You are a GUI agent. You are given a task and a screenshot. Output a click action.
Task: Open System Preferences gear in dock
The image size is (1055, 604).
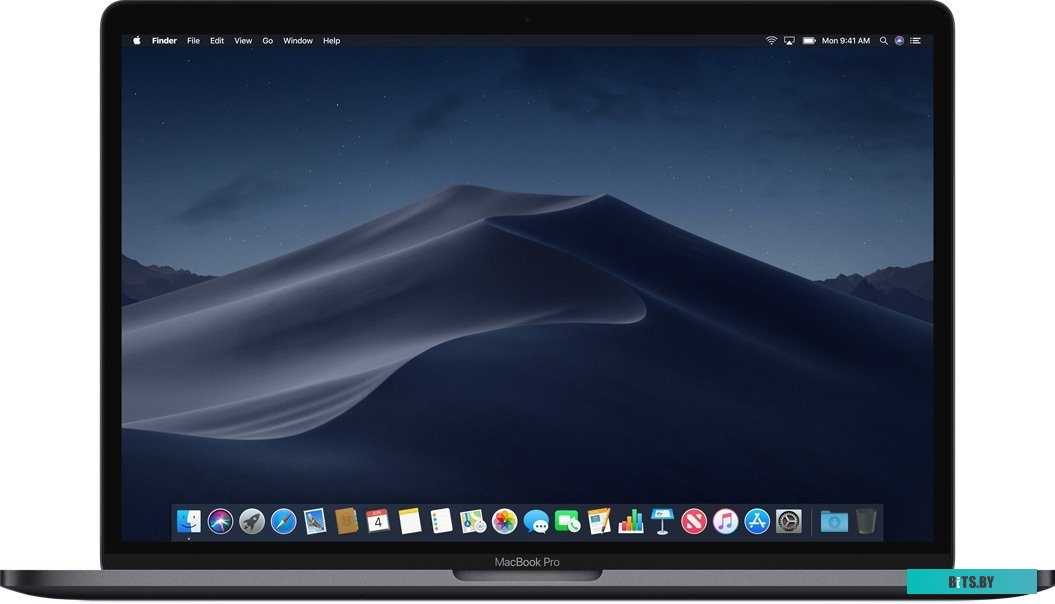pos(789,521)
